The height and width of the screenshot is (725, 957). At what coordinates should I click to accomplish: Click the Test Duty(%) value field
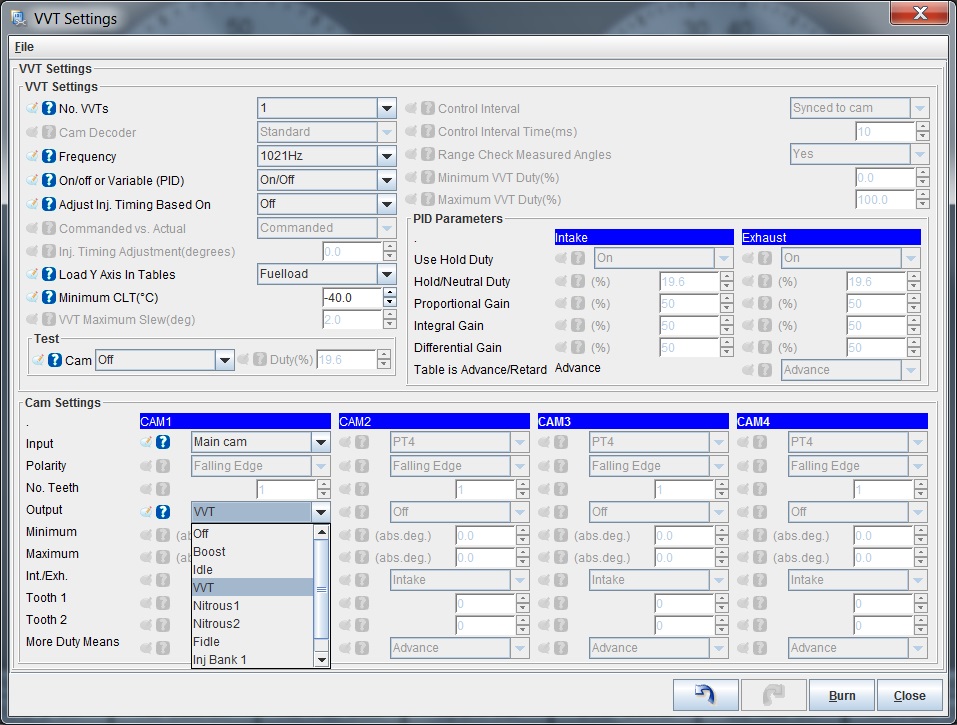click(x=346, y=360)
